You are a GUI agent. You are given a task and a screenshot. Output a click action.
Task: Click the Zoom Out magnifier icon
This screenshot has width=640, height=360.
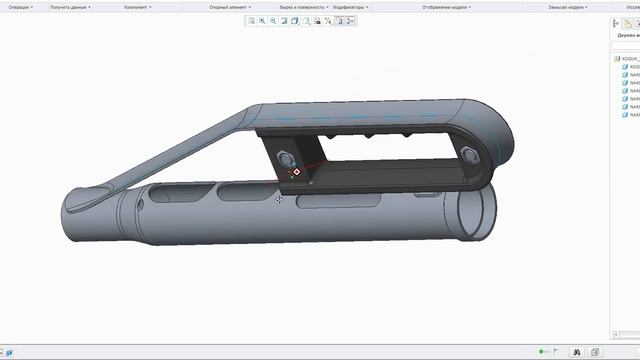click(273, 21)
